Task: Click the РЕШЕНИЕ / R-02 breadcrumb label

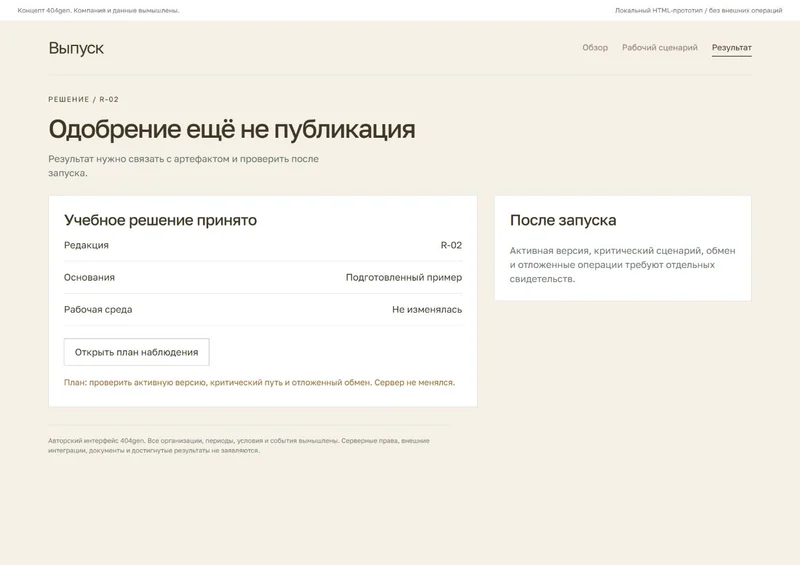Action: click(x=83, y=99)
